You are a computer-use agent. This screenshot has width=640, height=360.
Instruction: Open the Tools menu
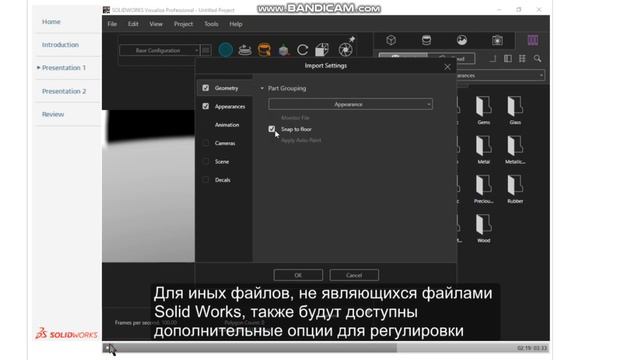211,24
